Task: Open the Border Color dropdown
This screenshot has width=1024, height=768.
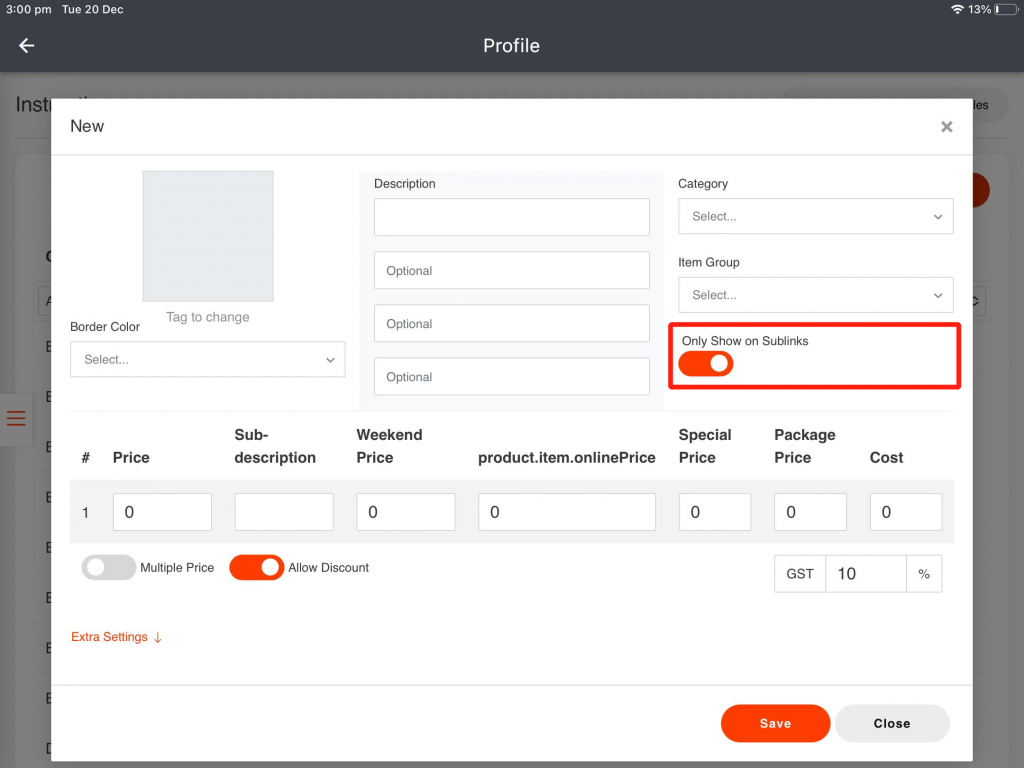Action: [207, 360]
